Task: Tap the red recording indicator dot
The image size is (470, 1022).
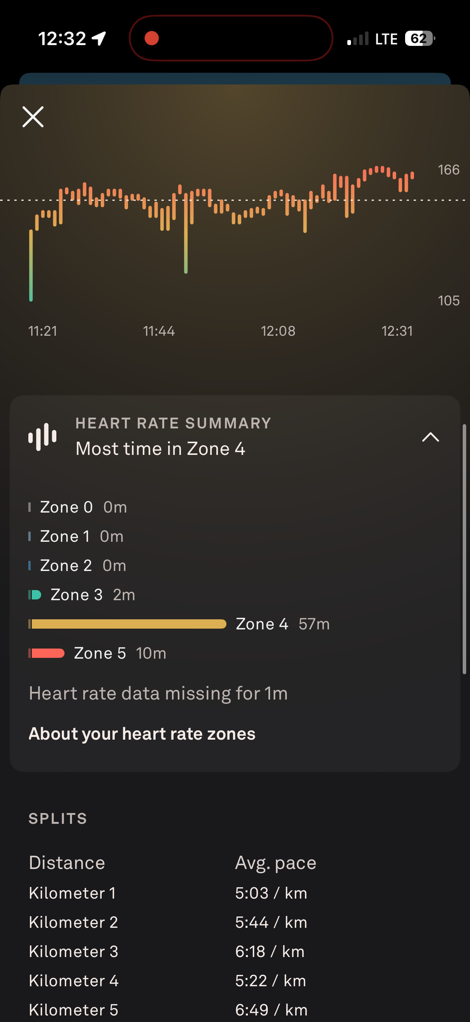Action: [x=151, y=38]
